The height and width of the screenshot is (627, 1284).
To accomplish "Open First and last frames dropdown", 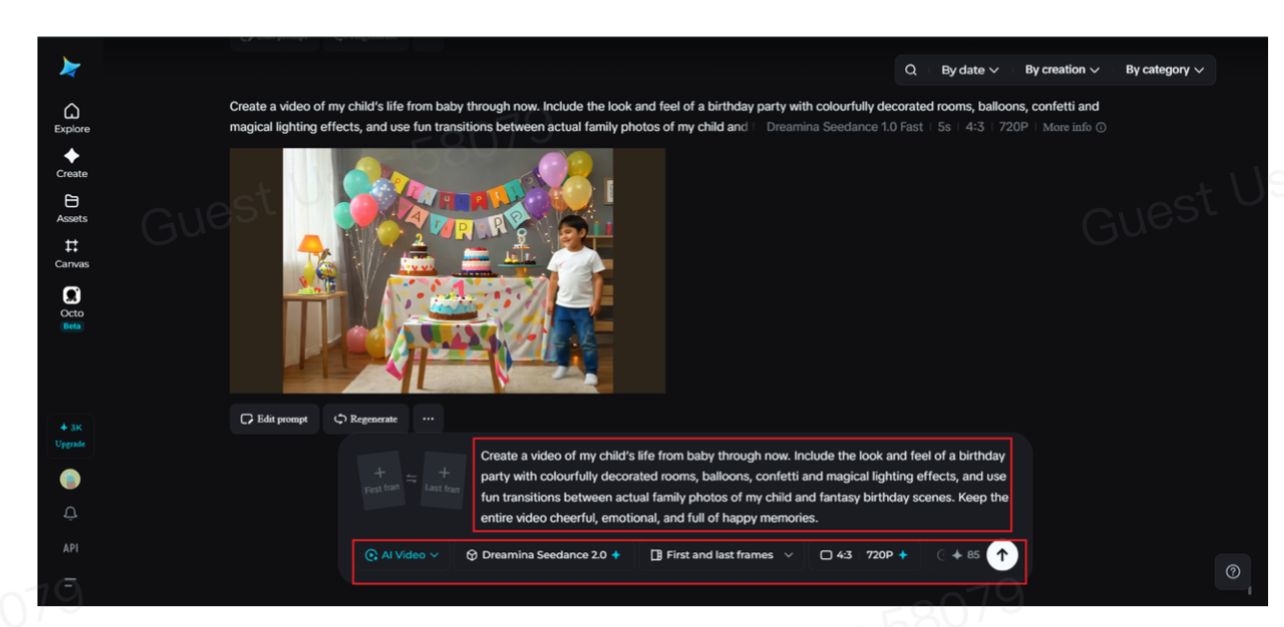I will tap(721, 555).
